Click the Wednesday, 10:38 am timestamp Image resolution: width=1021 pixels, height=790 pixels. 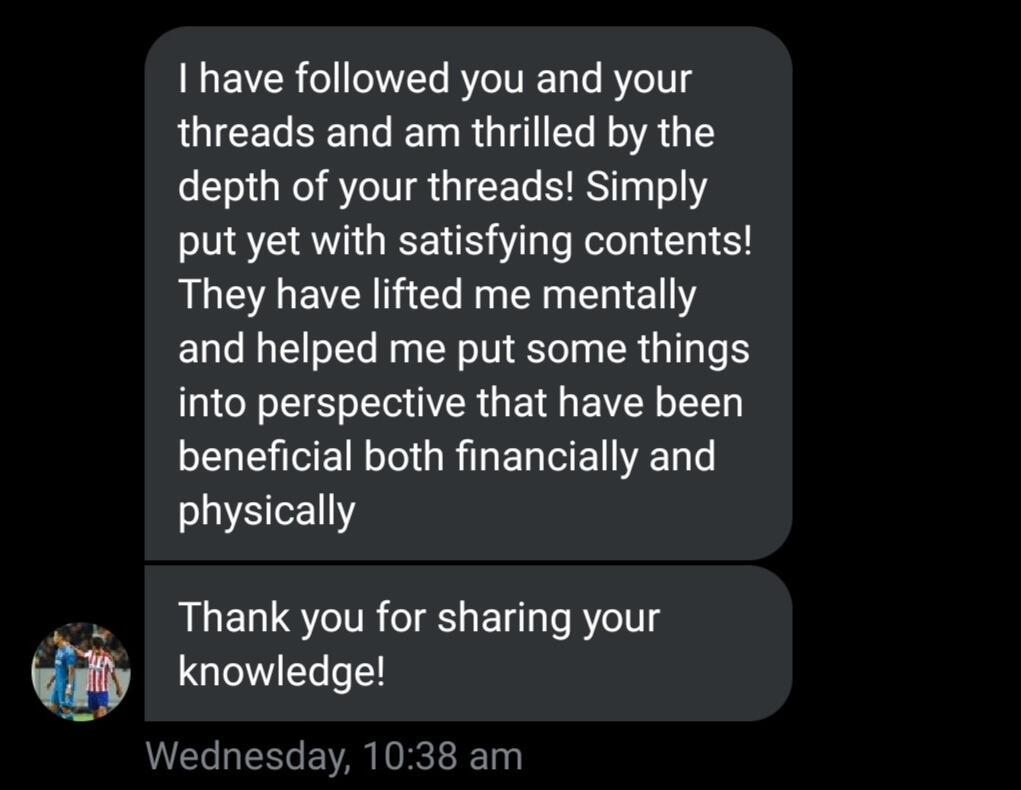coord(334,756)
